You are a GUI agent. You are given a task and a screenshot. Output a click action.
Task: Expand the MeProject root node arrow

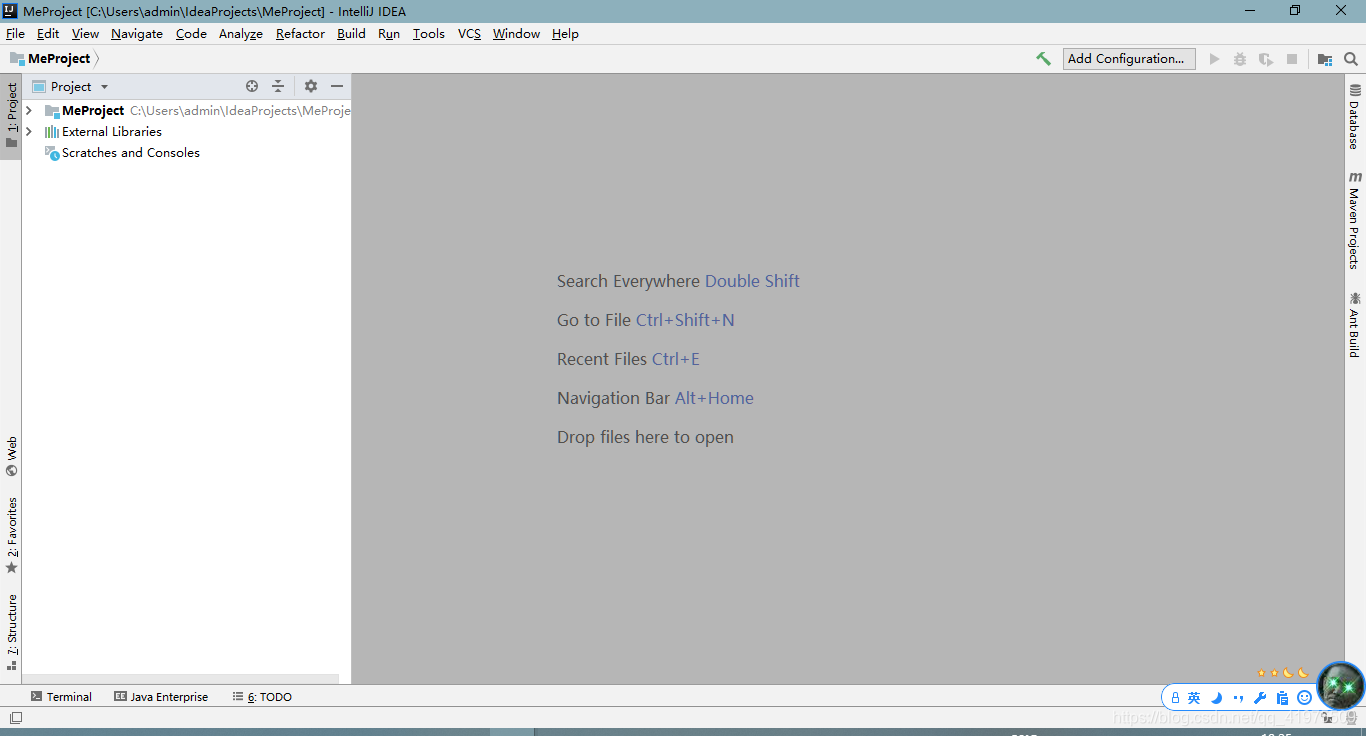pos(29,111)
